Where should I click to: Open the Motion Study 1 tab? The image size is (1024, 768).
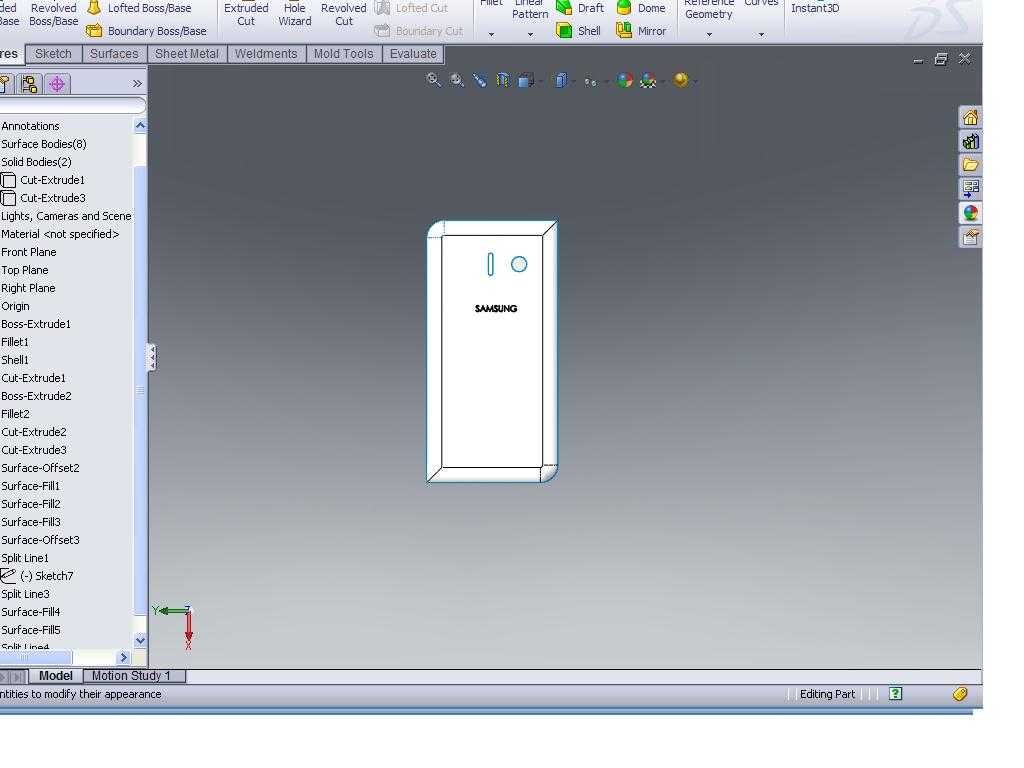pyautogui.click(x=134, y=676)
